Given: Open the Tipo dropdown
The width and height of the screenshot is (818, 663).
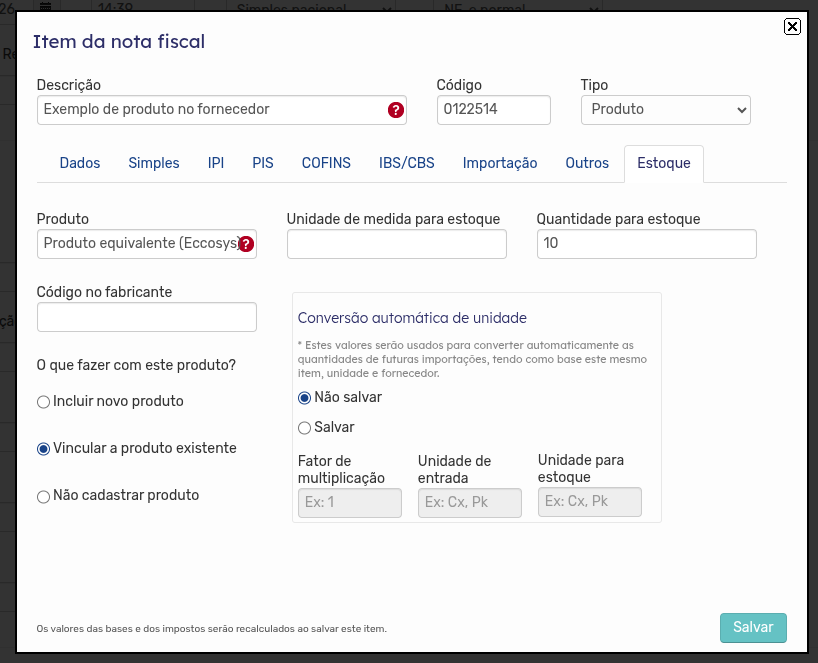Looking at the screenshot, I should (x=666, y=110).
